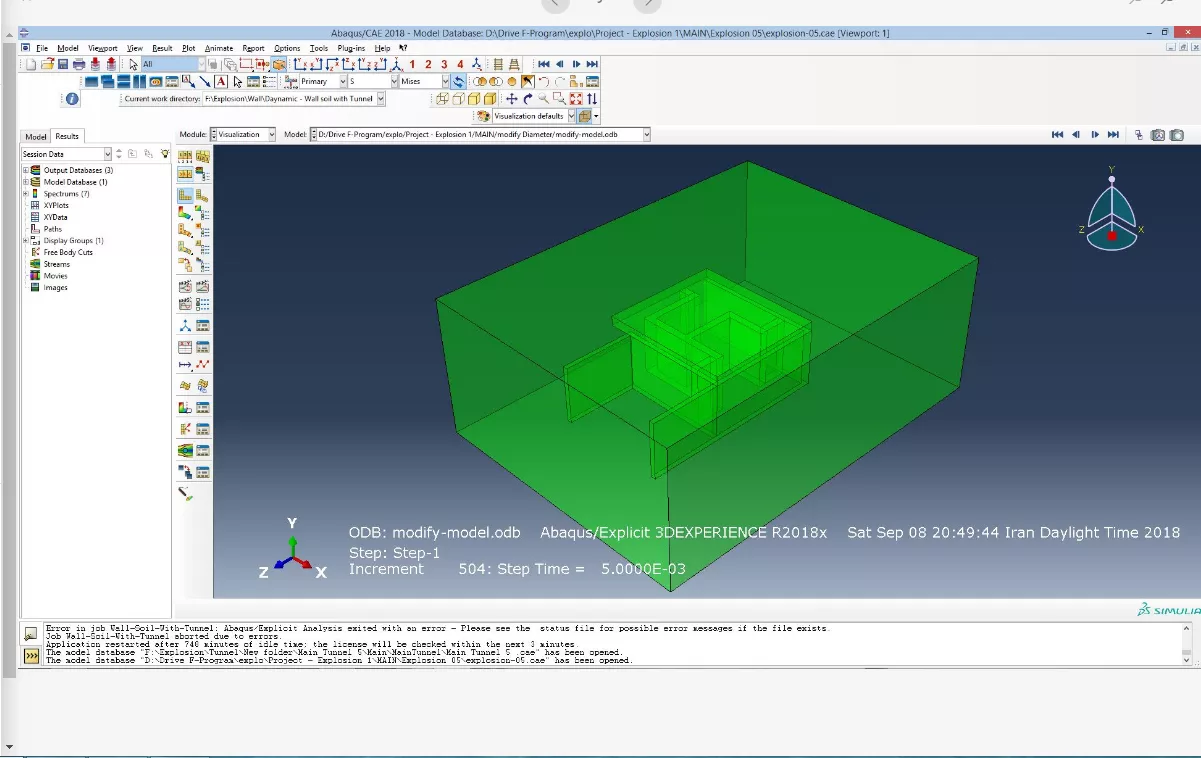Viewport: 1201px width, 758px height.
Task: Open the Plug-ins menu
Action: click(351, 48)
